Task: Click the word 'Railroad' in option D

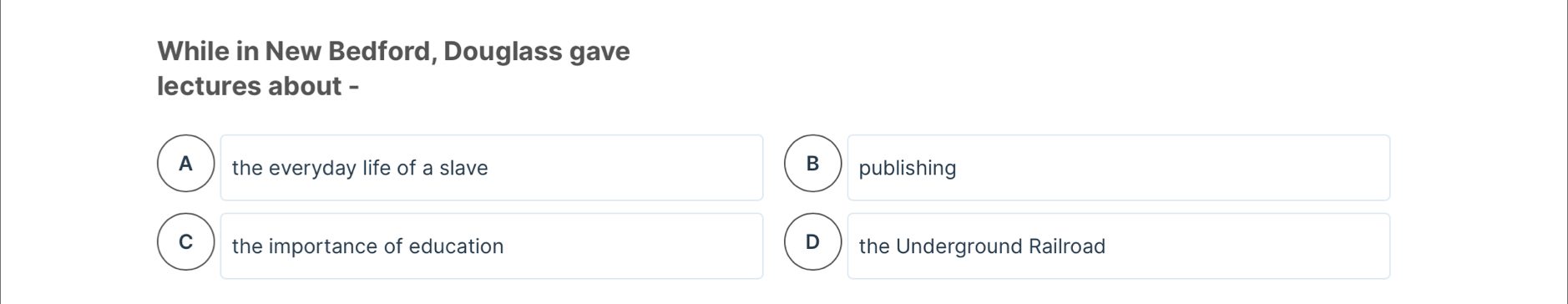Action: (x=1067, y=246)
